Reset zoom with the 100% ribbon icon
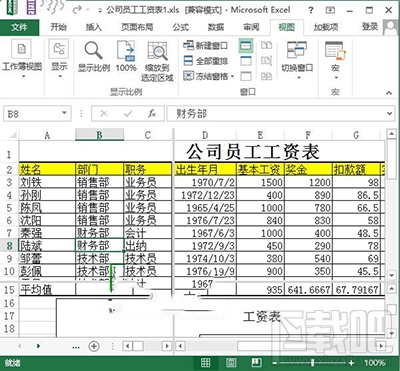Screen dimensions: 400x371 click(126, 51)
